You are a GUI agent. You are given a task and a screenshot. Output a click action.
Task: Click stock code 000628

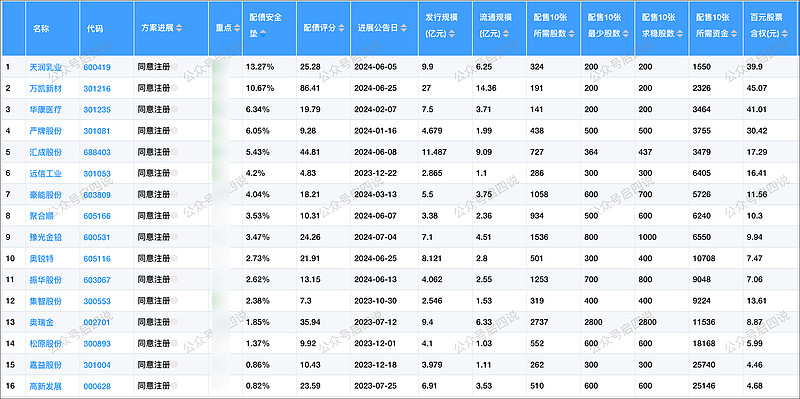coord(97,386)
